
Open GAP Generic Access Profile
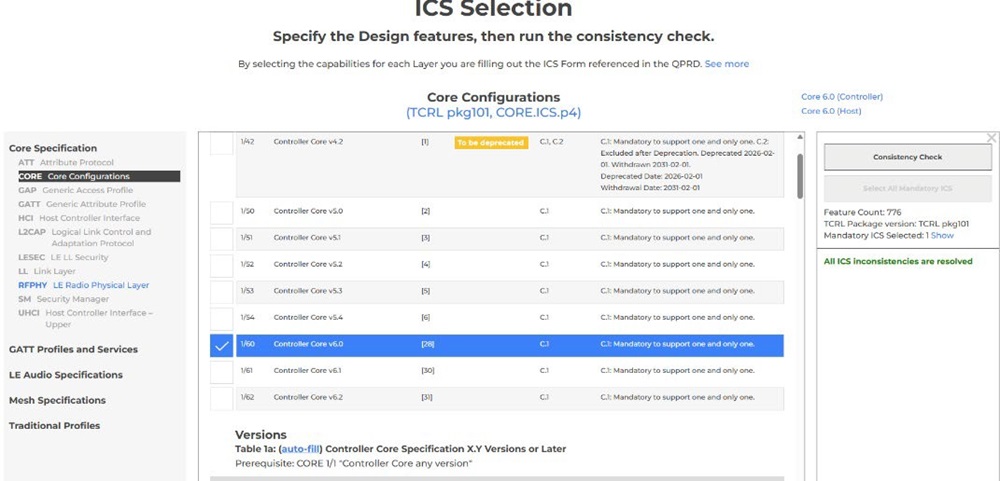point(75,190)
